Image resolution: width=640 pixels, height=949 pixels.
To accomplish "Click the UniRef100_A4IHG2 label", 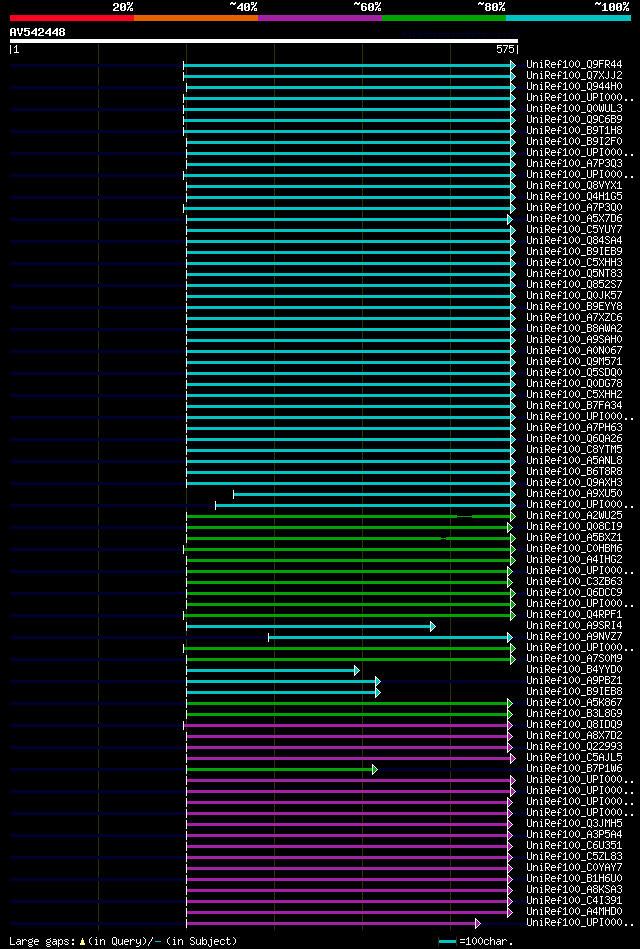I will tap(574, 560).
